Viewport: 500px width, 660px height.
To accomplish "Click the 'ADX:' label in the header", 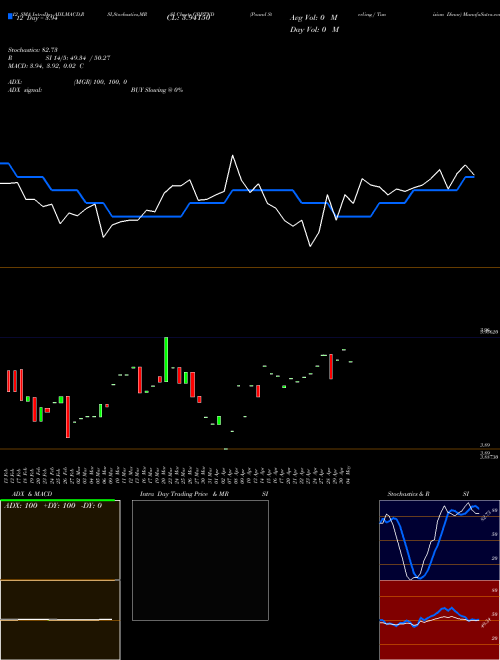I will pyautogui.click(x=15, y=82).
